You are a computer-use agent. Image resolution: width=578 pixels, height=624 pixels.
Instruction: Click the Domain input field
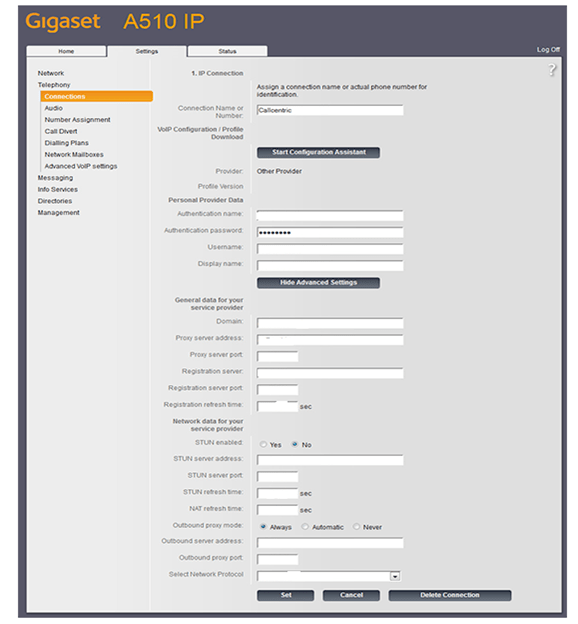click(330, 323)
